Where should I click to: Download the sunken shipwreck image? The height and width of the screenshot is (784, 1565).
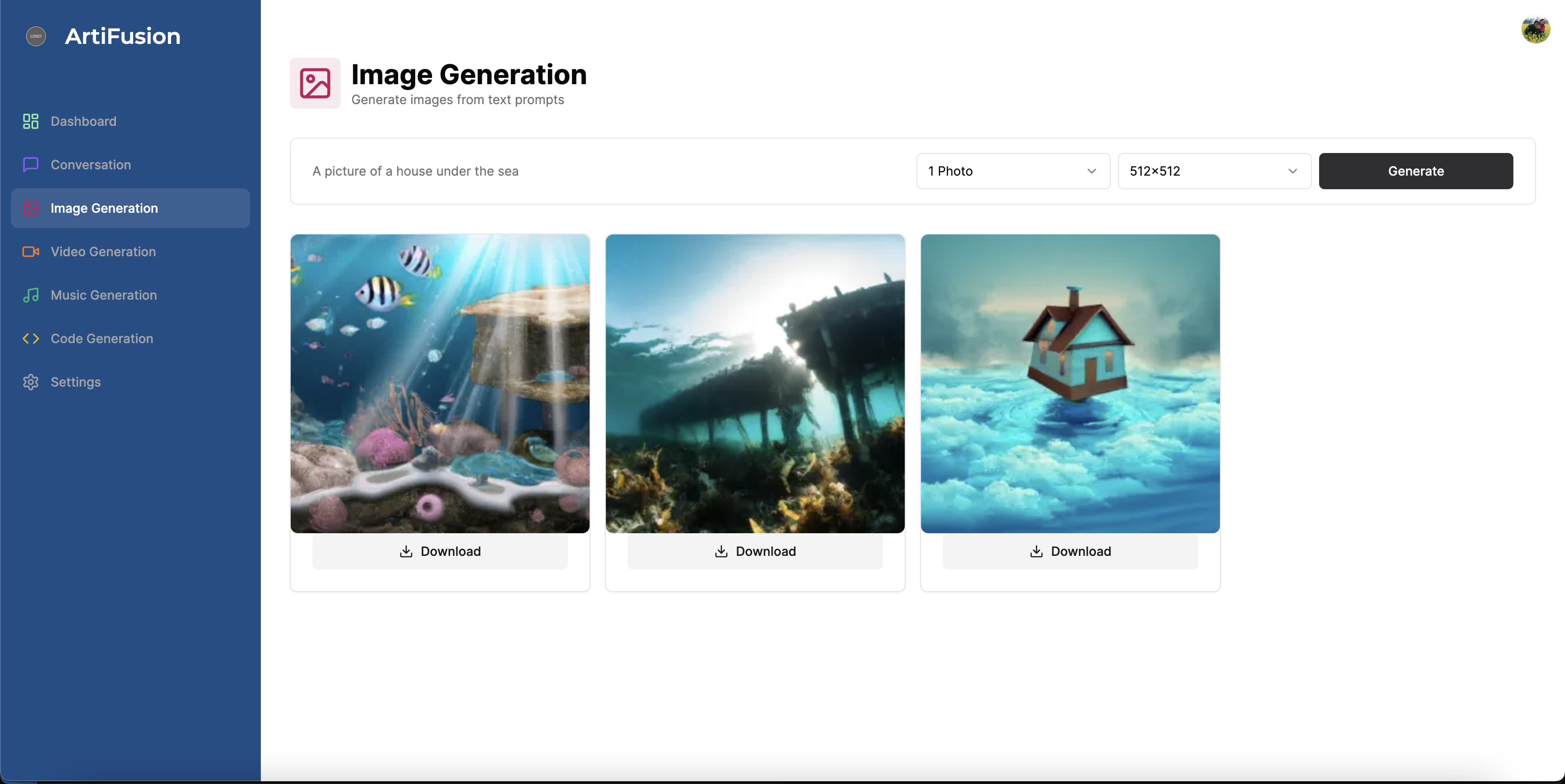[754, 551]
